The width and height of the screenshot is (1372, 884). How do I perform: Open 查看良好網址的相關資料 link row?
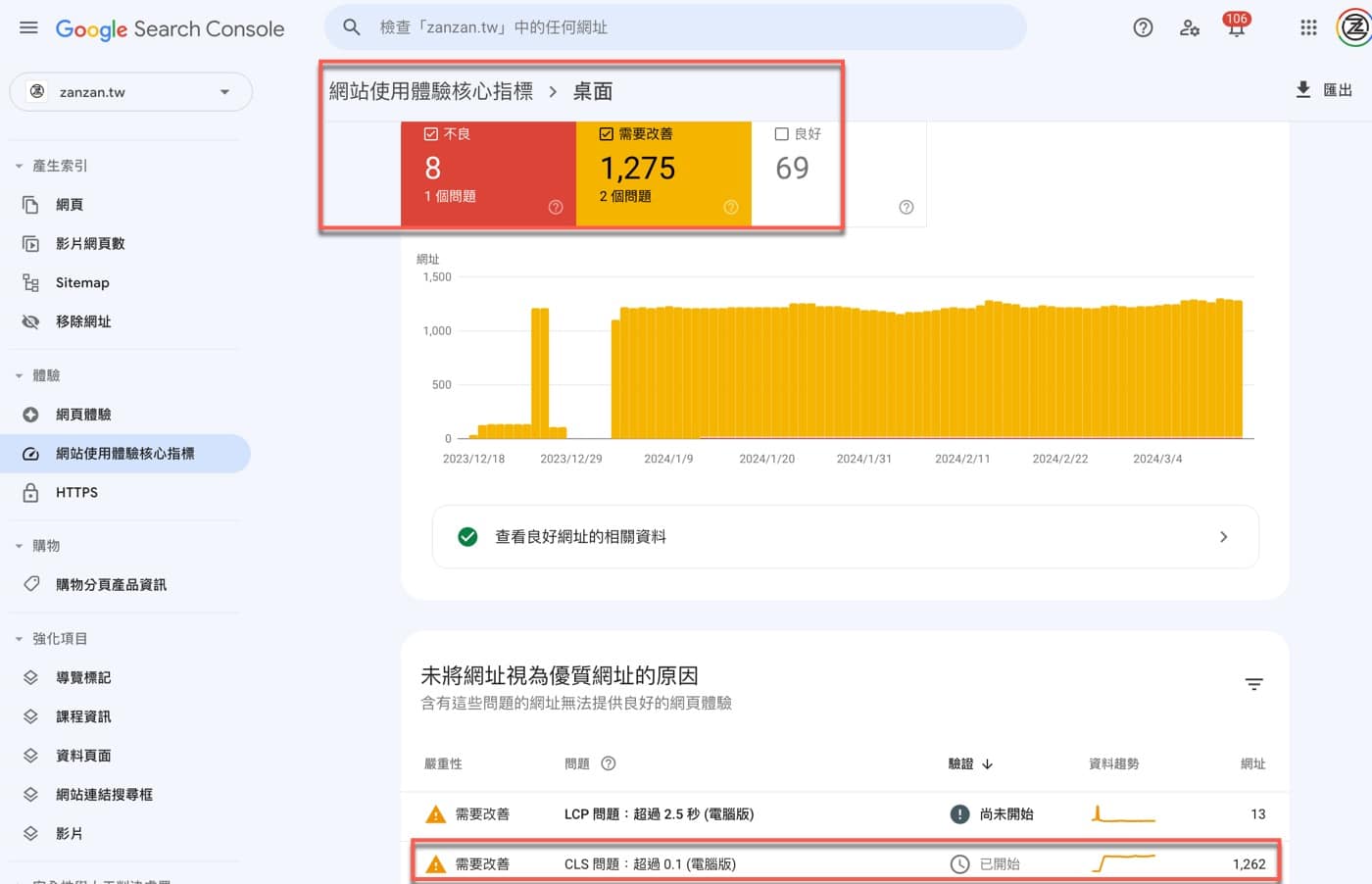click(x=846, y=537)
